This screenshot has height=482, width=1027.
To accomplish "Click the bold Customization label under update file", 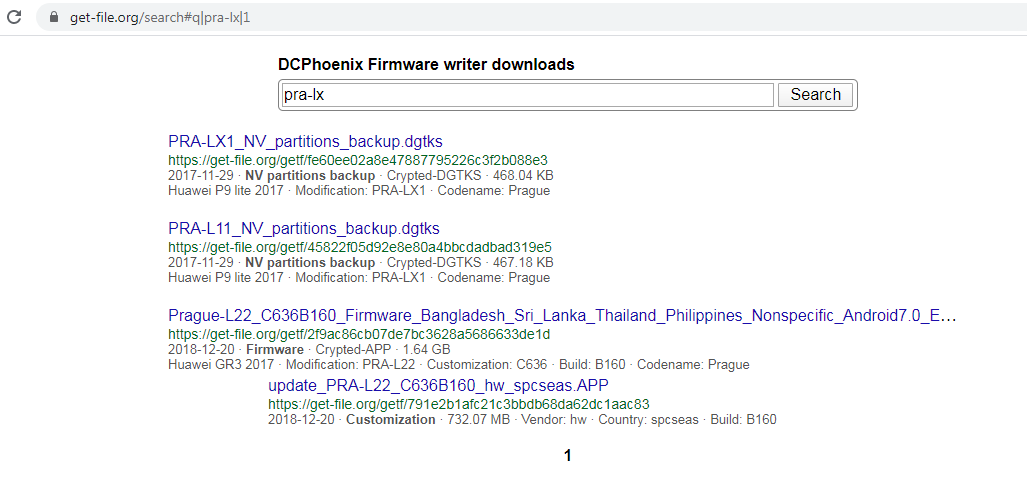I will coord(390,420).
